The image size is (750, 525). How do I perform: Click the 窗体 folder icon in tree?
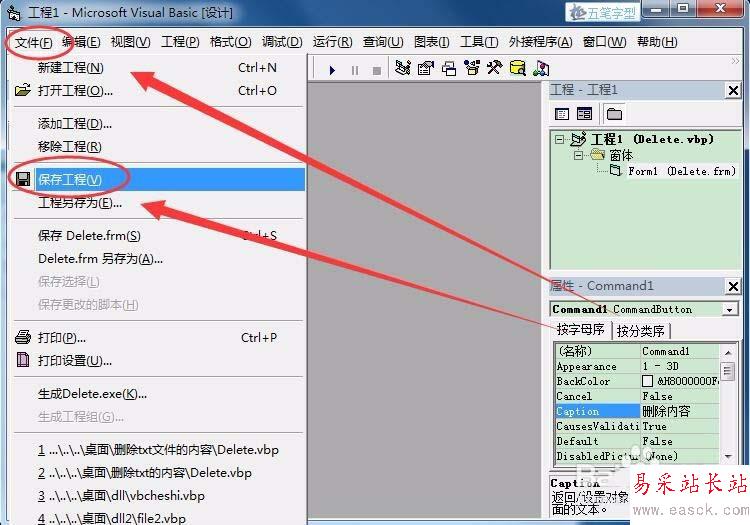[598, 154]
